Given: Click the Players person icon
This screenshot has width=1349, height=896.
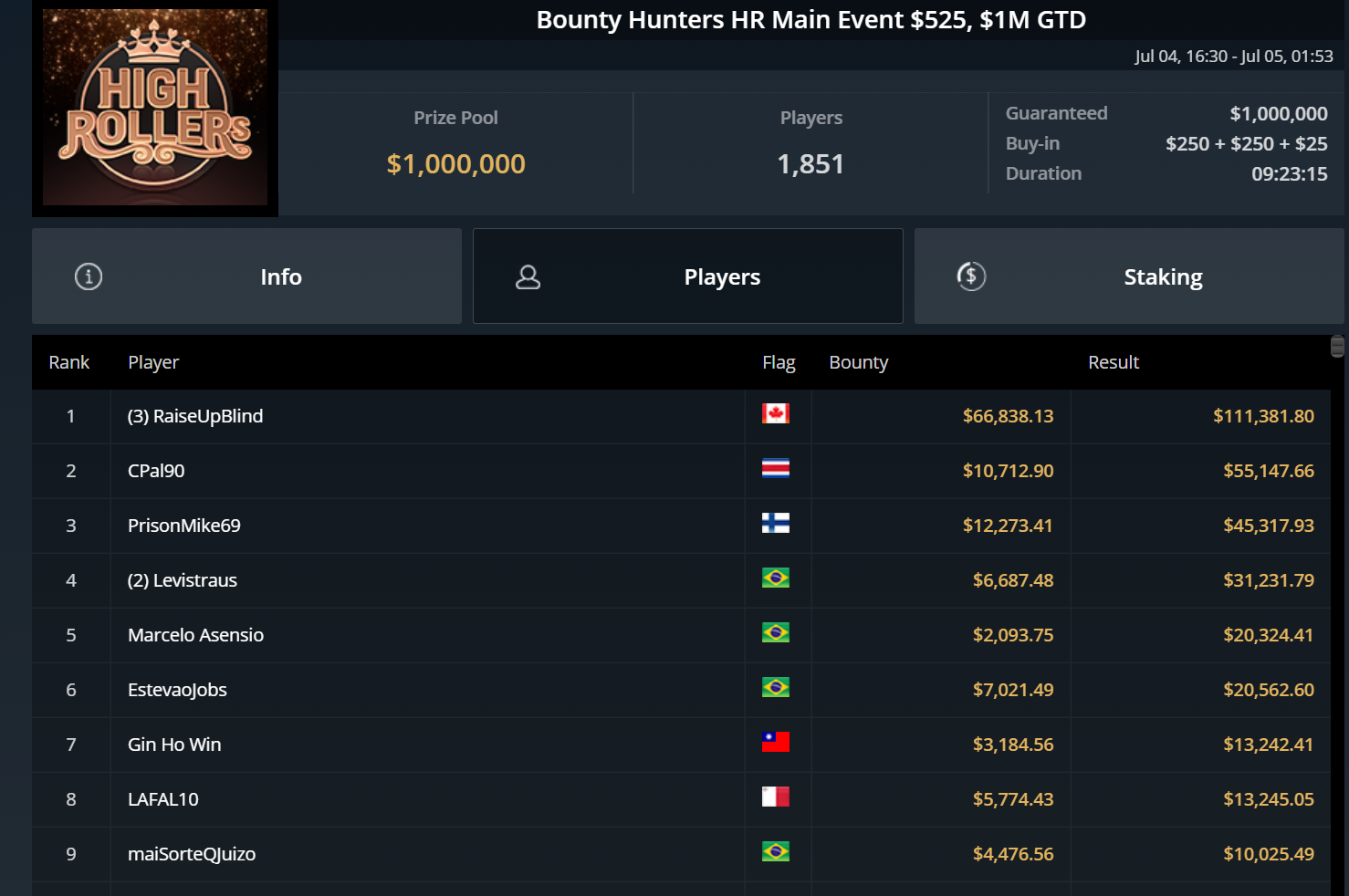Looking at the screenshot, I should [528, 277].
